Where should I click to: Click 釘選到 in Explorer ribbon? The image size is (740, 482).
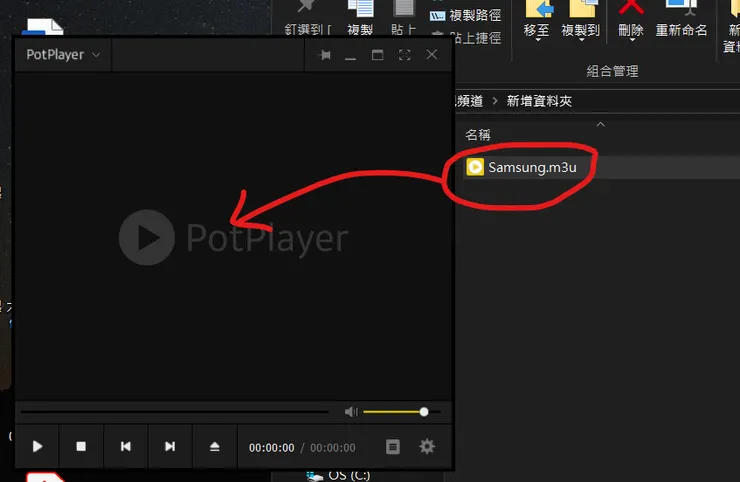tap(307, 19)
